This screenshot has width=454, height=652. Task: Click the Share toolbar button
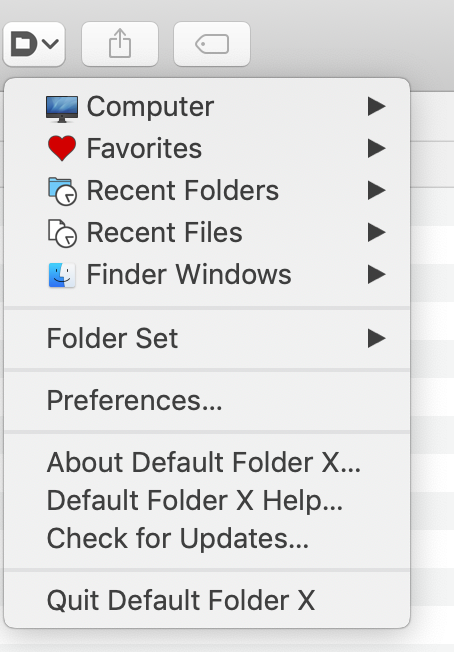click(x=120, y=44)
